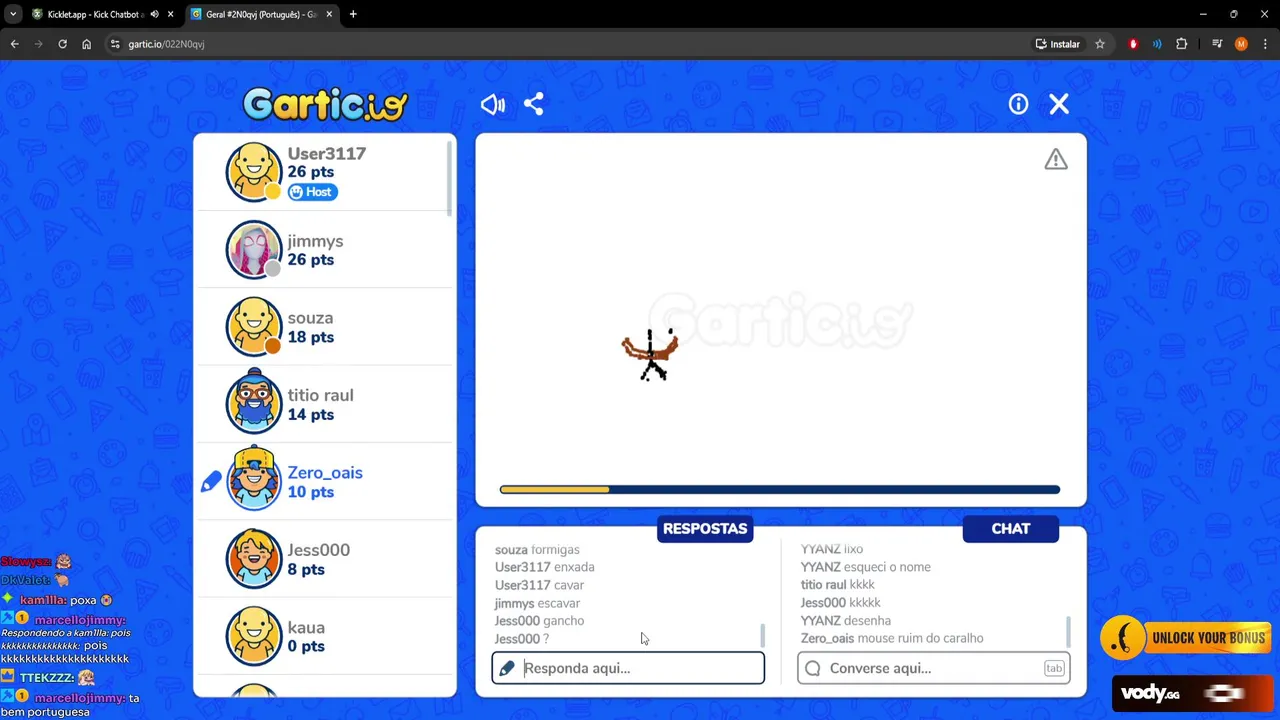Click the gartic.io address bar
This screenshot has width=1280, height=720.
tap(565, 44)
